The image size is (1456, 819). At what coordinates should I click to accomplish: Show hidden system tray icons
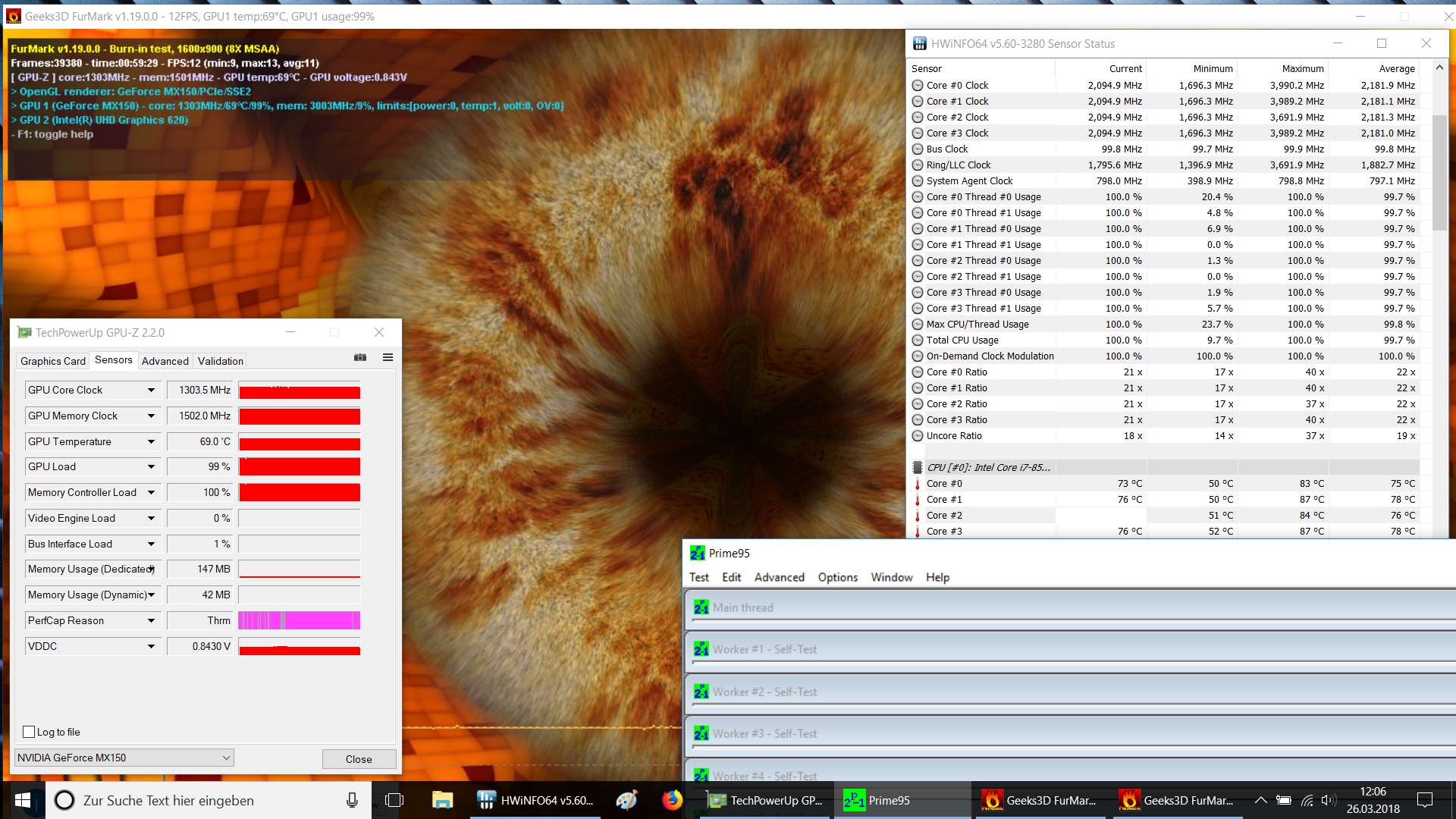pos(1260,800)
